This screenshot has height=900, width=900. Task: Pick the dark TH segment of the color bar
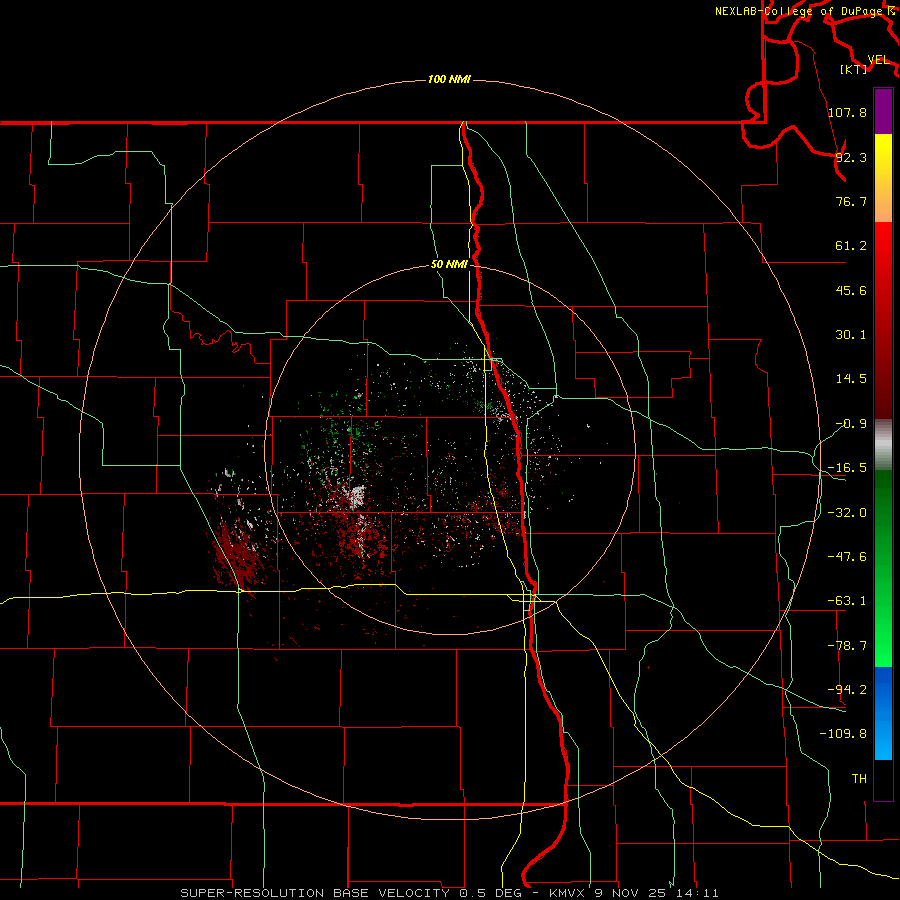pos(883,779)
